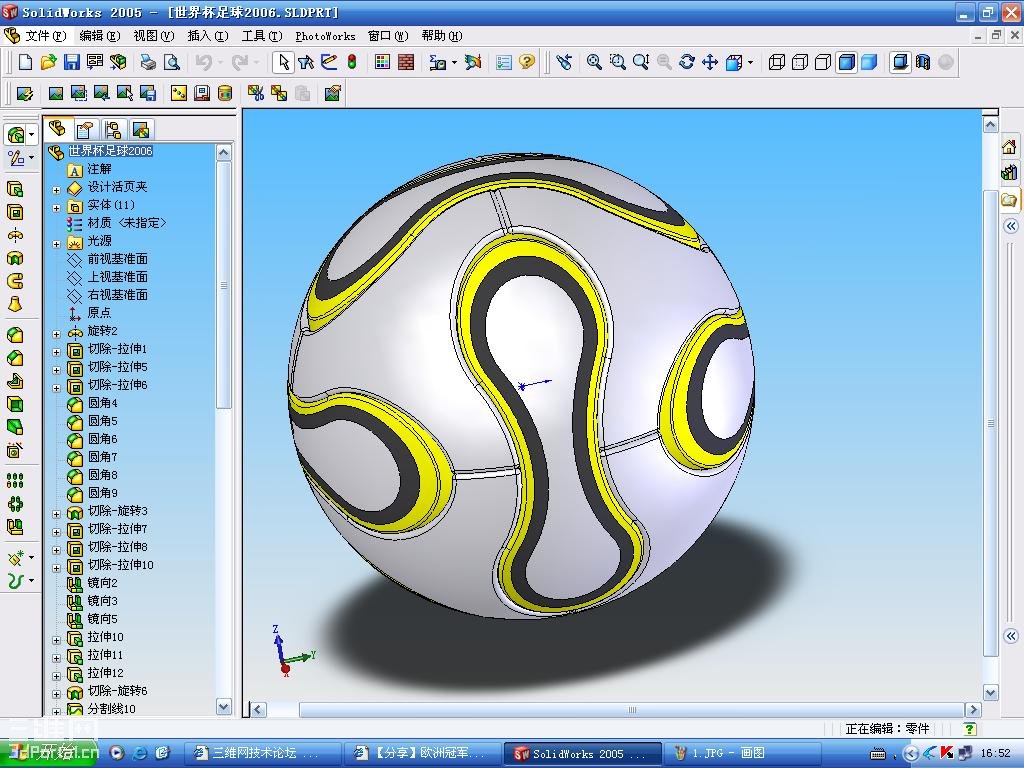Open the 插入(I) menu
Image resolution: width=1024 pixels, height=768 pixels.
pos(207,36)
